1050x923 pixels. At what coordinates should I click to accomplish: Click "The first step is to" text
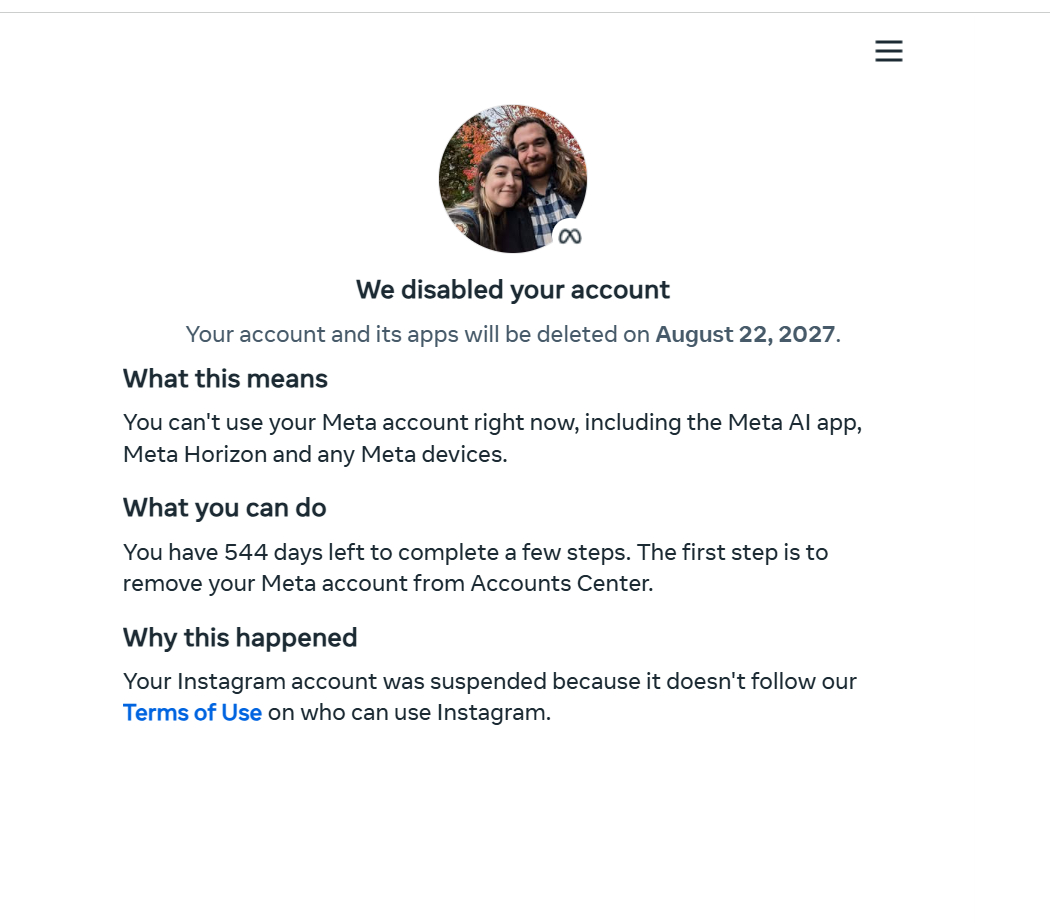732,552
